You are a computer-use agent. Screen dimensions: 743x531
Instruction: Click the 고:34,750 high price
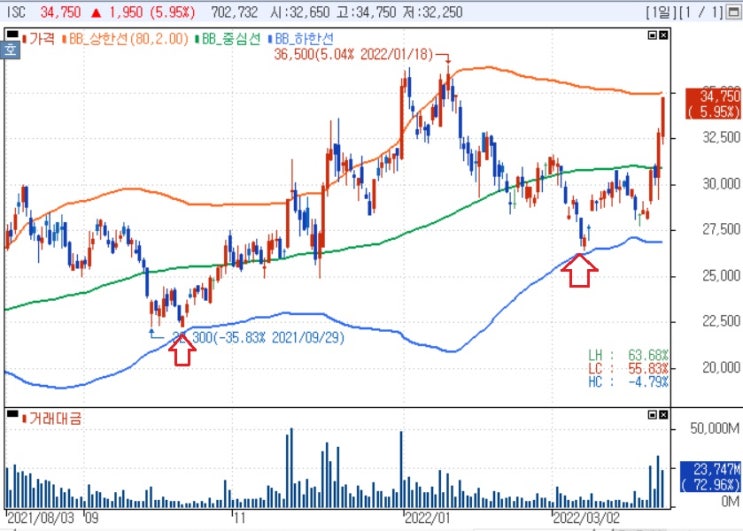point(366,12)
